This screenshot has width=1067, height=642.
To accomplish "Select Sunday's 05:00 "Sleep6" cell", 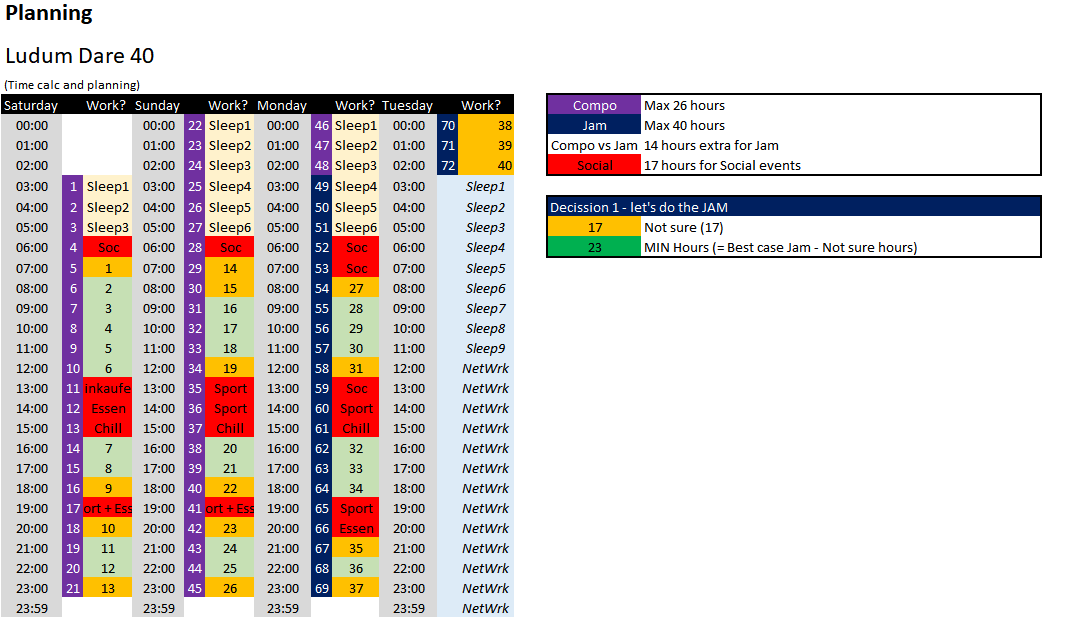I will coord(230,227).
